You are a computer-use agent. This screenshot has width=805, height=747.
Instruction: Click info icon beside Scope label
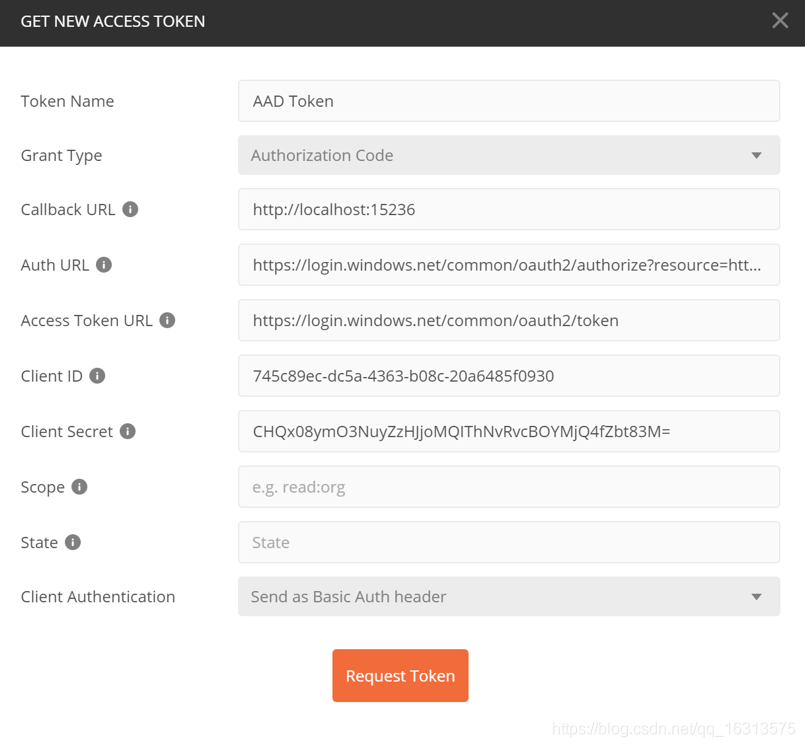coord(79,487)
